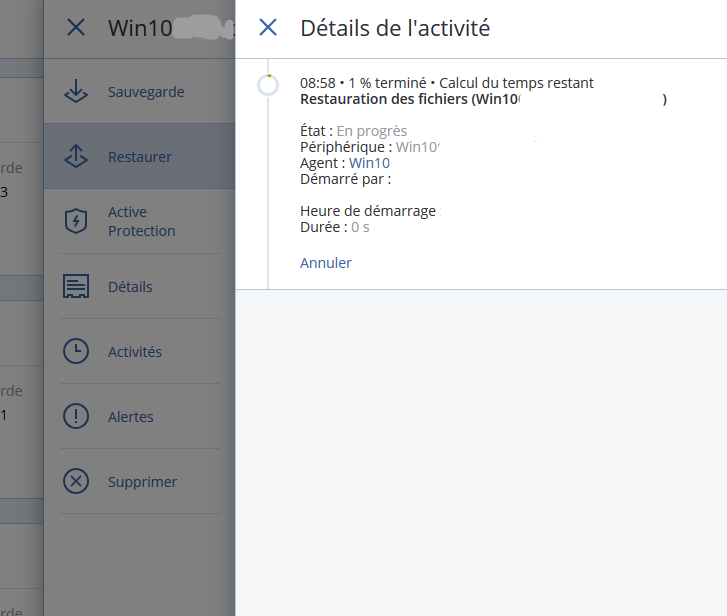The height and width of the screenshot is (616, 727).
Task: Click the Détails receipt icon
Action: 76,286
